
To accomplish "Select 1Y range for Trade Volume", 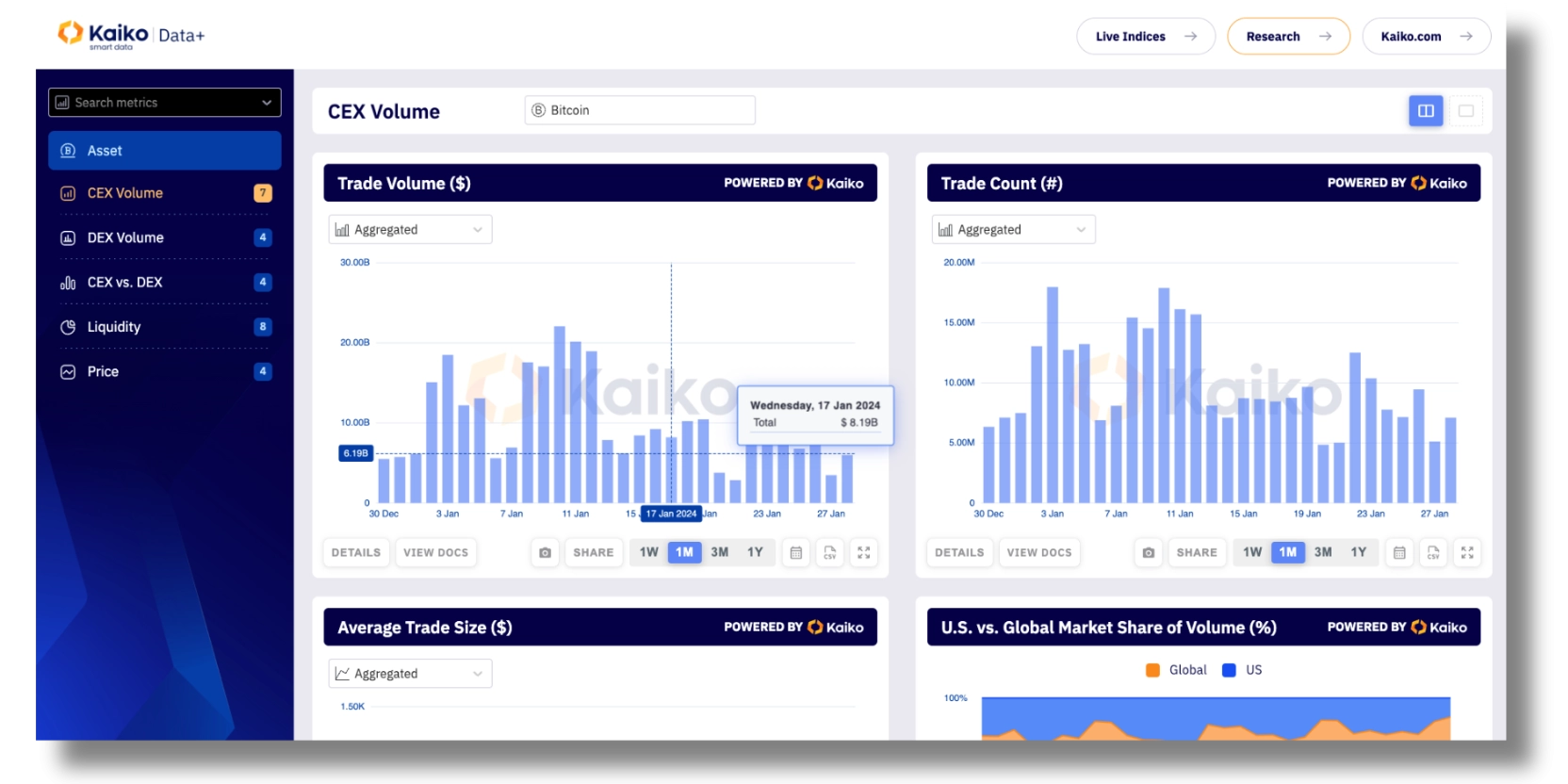I will [x=755, y=552].
